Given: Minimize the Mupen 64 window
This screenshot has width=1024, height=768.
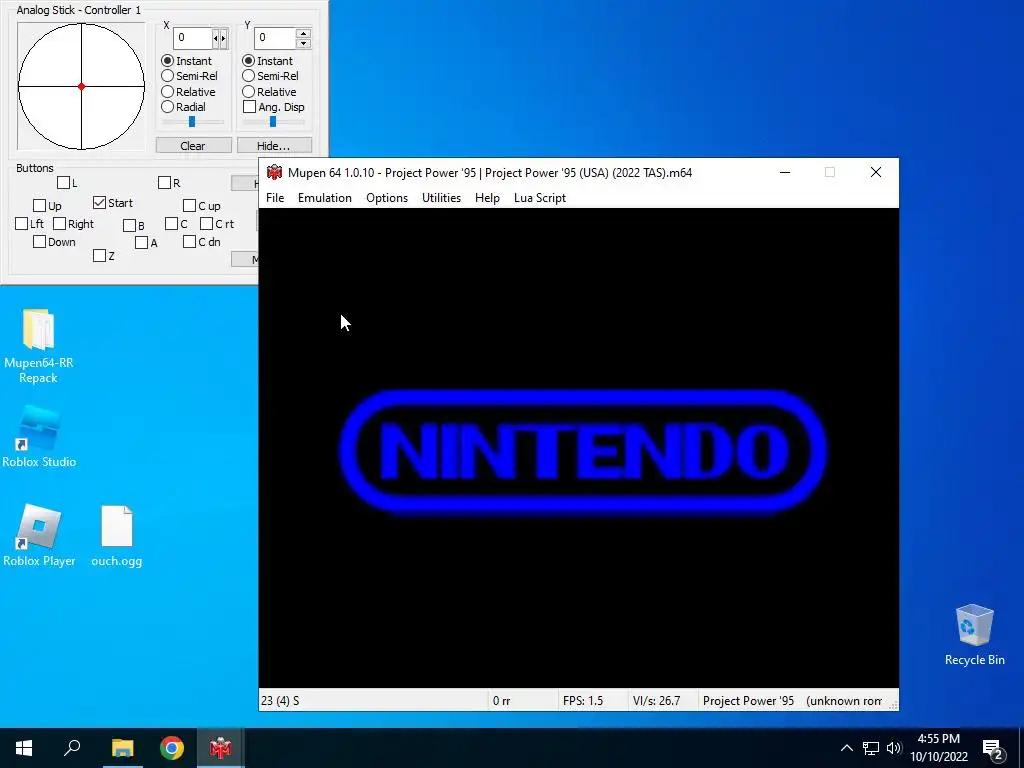Looking at the screenshot, I should coord(785,172).
